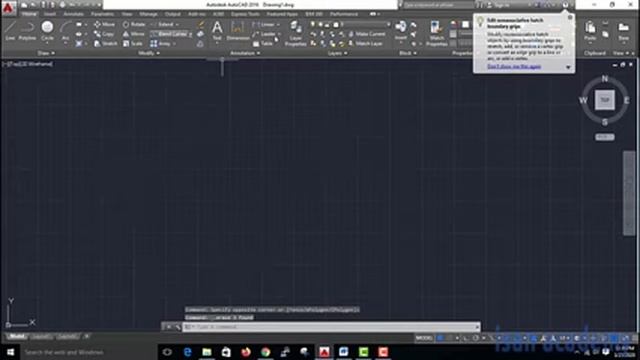The height and width of the screenshot is (360, 640).
Task: Choose the Stretch command
Action: [x=106, y=43]
